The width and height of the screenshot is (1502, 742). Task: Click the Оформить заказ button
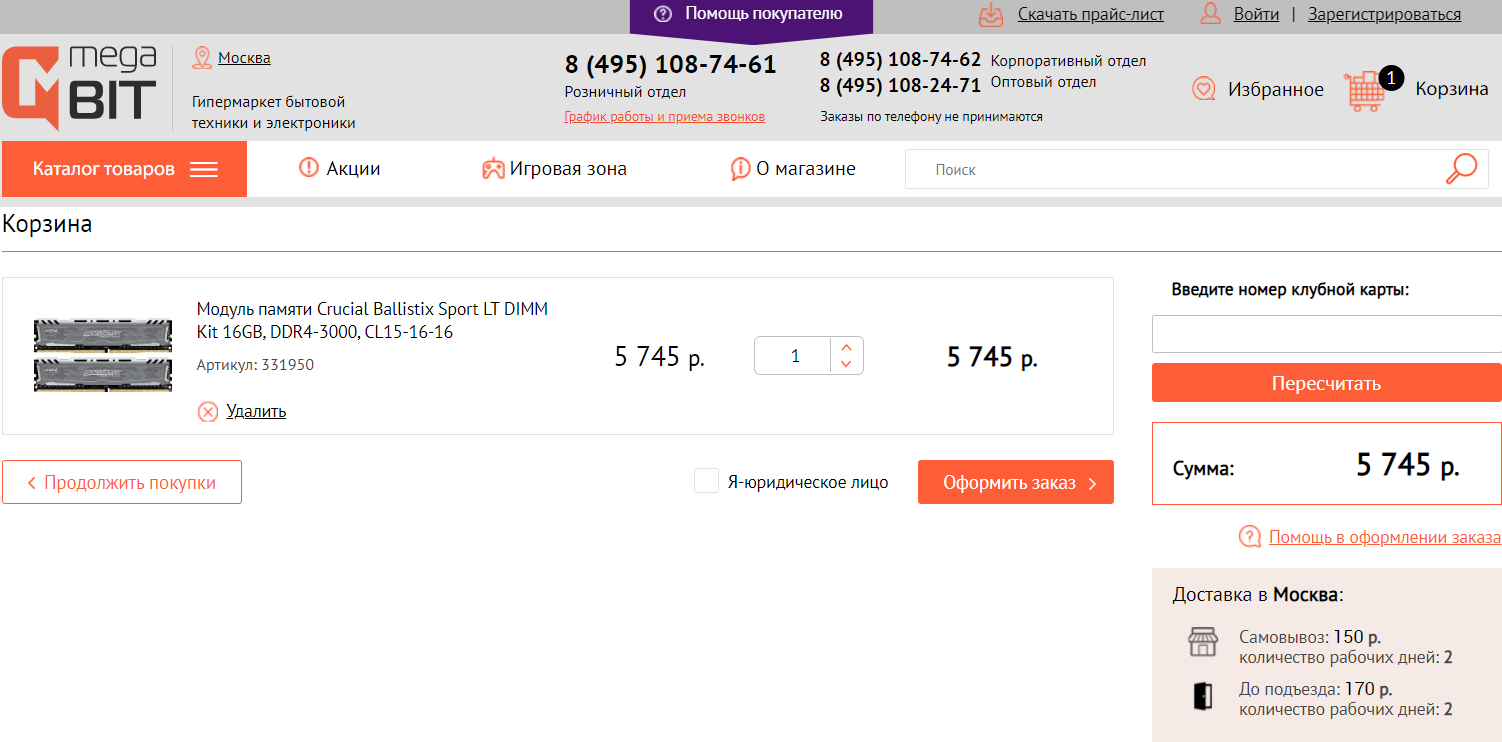pos(1016,482)
